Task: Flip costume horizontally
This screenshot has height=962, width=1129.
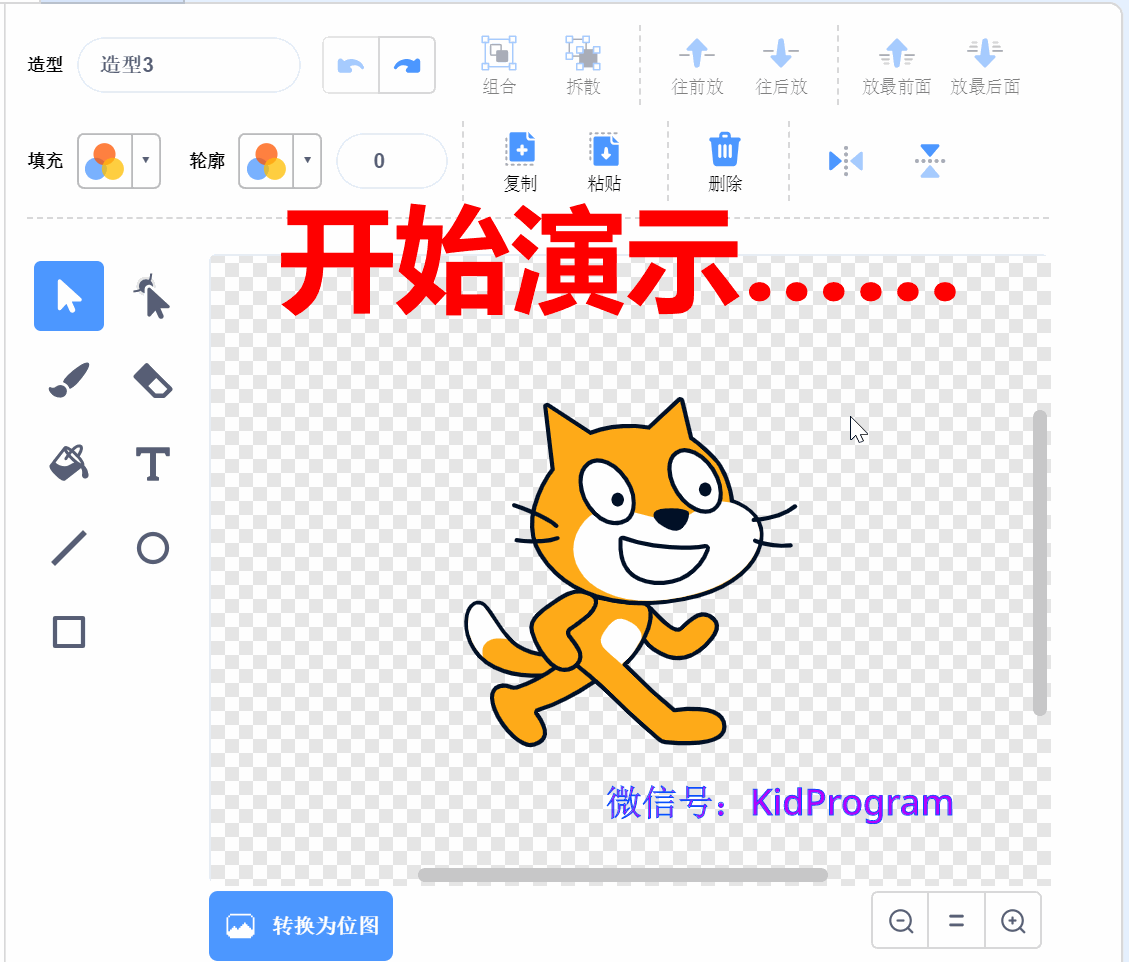Action: (846, 161)
